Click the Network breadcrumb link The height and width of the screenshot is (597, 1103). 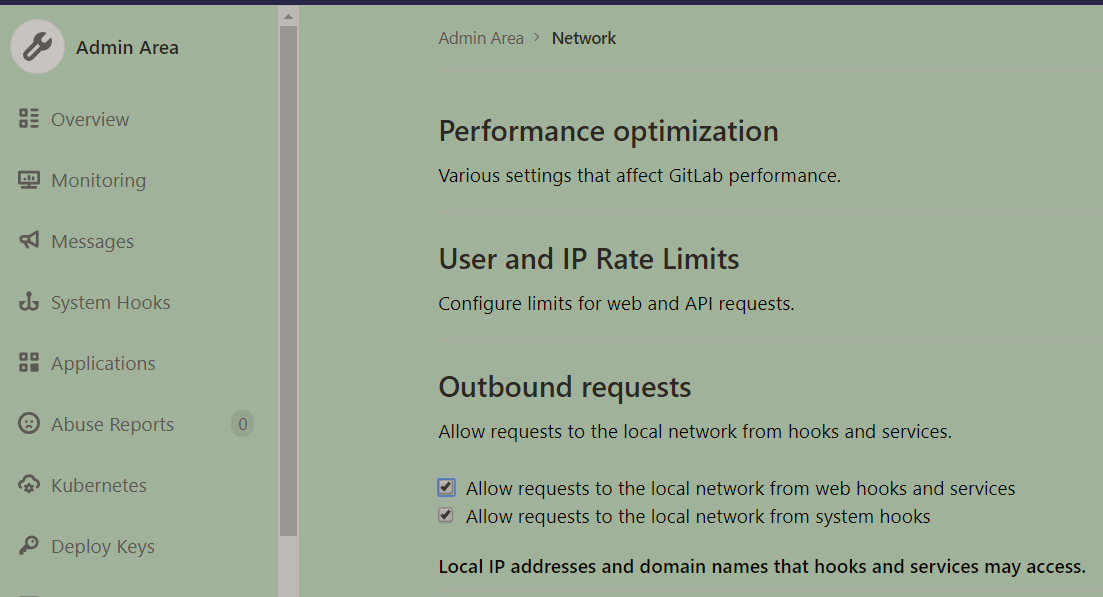click(584, 38)
